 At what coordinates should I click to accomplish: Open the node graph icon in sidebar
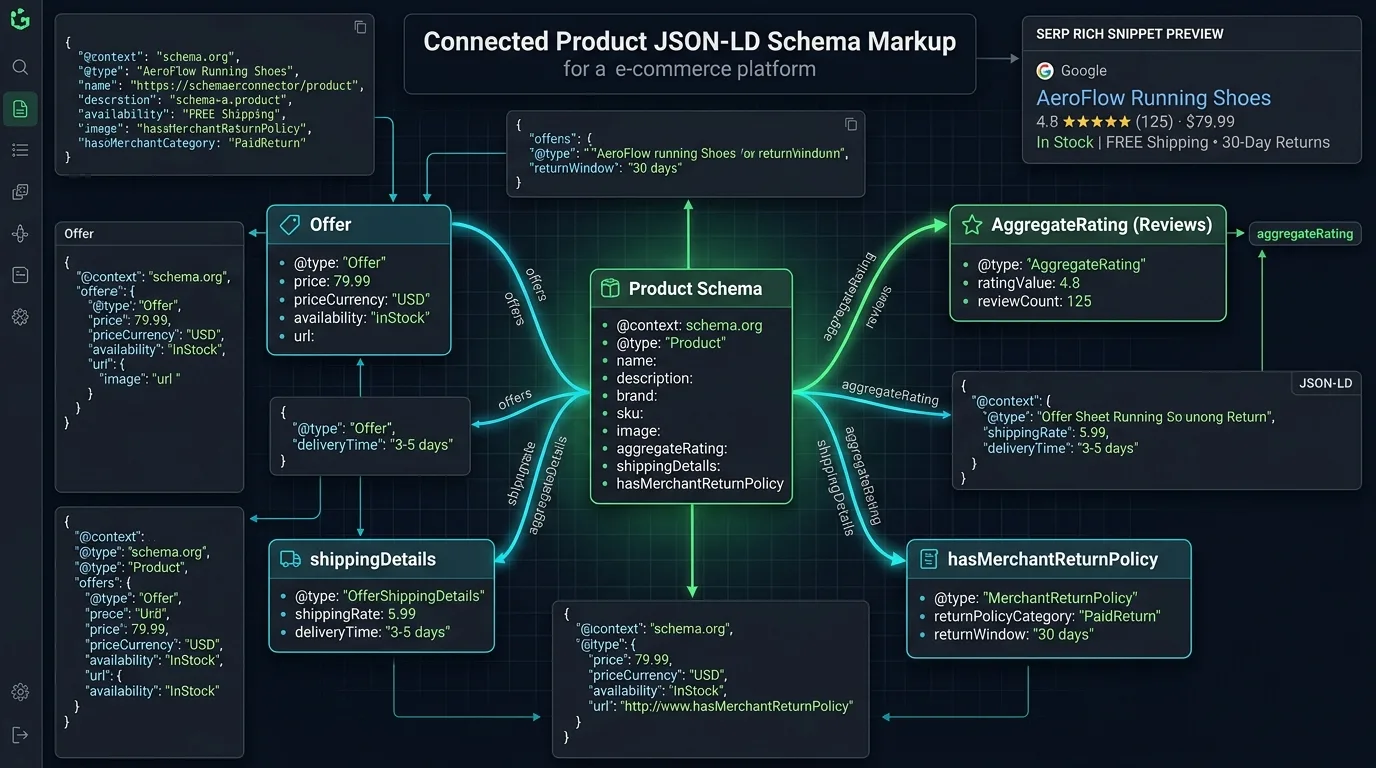[20, 234]
